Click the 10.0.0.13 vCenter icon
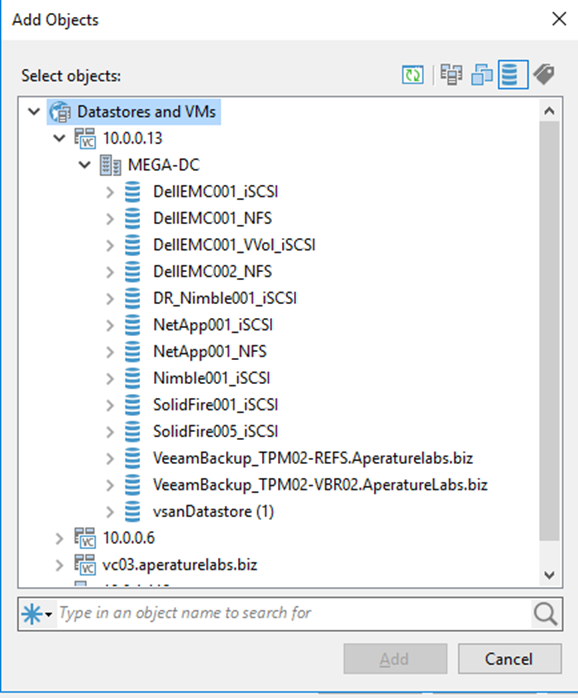 (x=85, y=138)
